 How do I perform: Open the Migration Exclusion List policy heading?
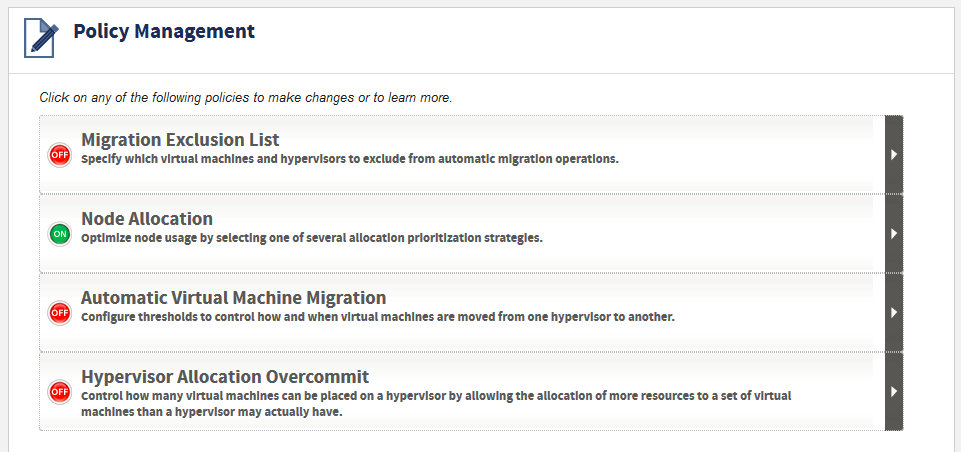click(x=180, y=140)
